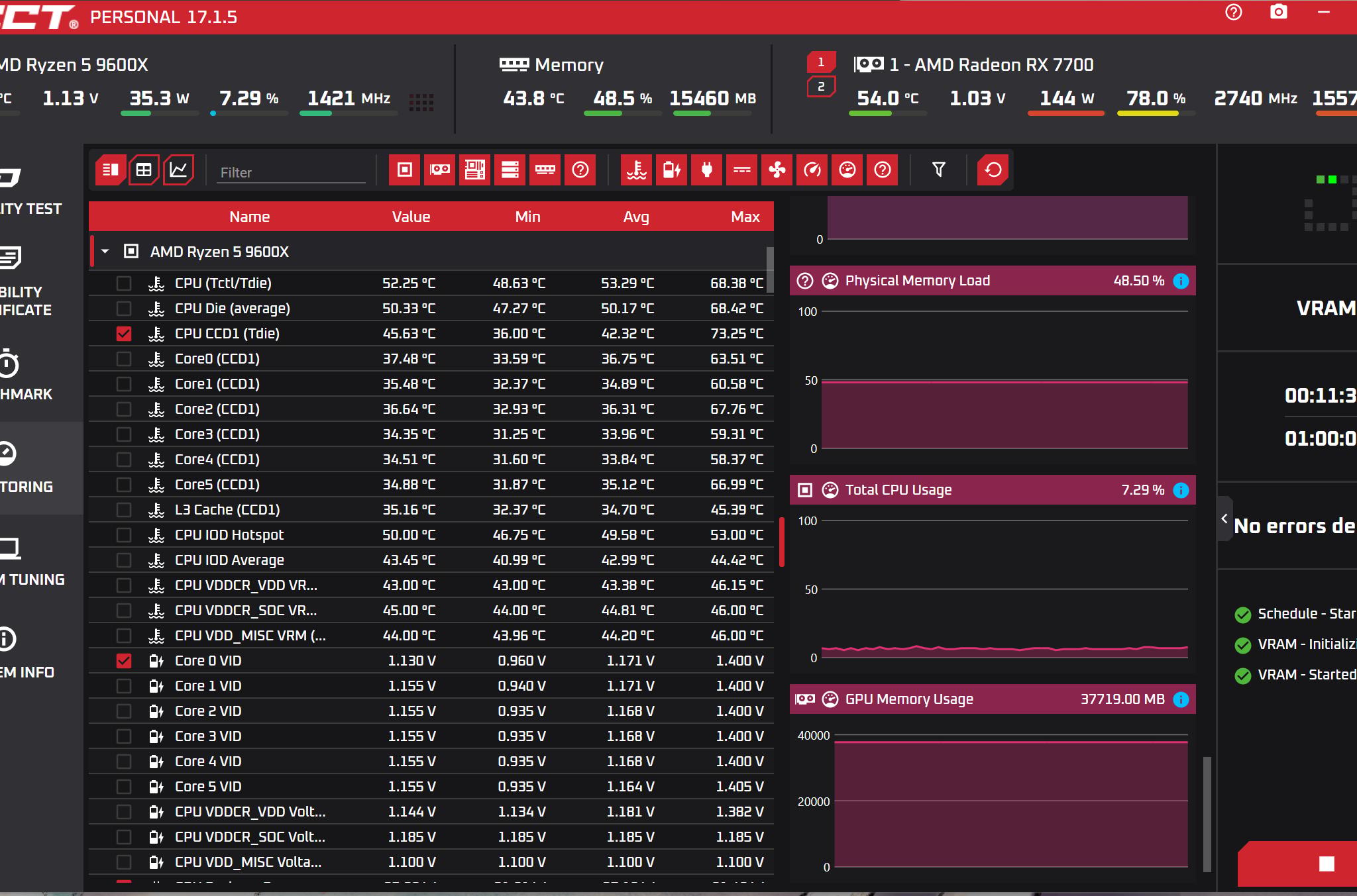
Task: Open the Total CPU Usage graph header
Action: tap(993, 490)
